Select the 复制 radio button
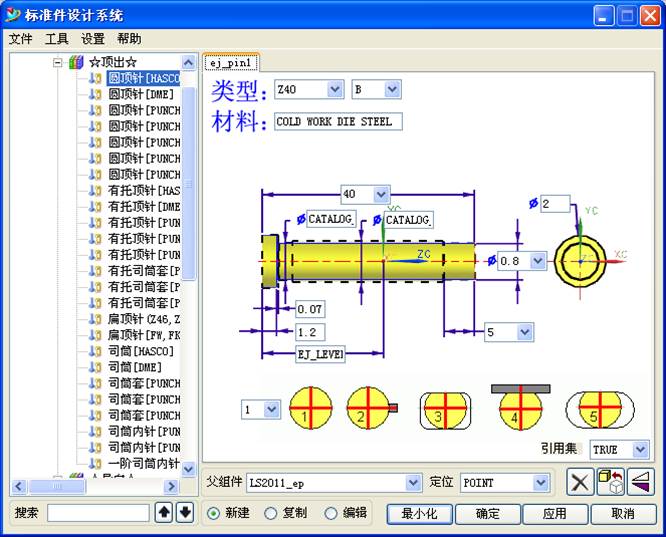This screenshot has width=666, height=537. pyautogui.click(x=270, y=513)
